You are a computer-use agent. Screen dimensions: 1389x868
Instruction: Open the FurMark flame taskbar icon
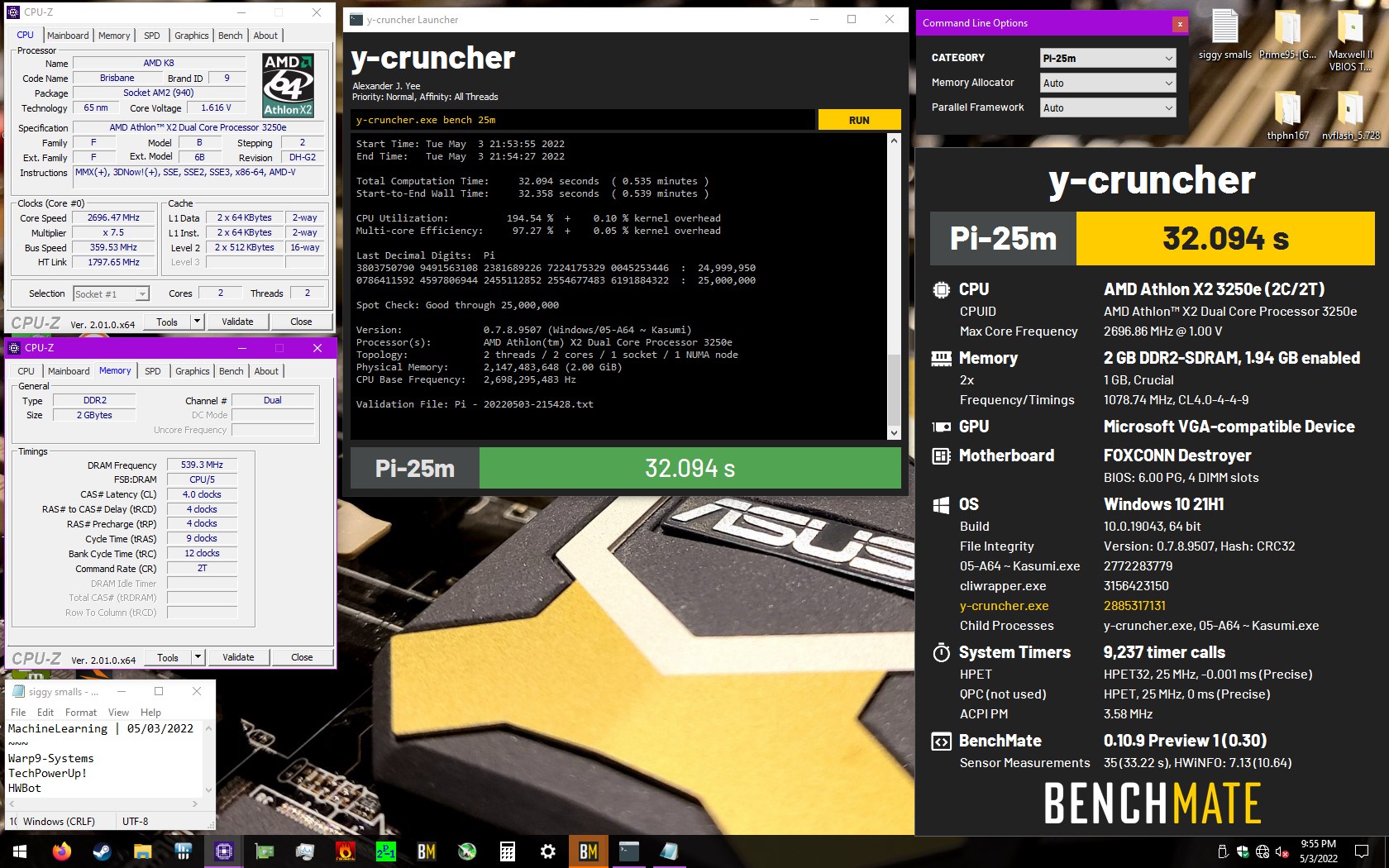pos(346,851)
